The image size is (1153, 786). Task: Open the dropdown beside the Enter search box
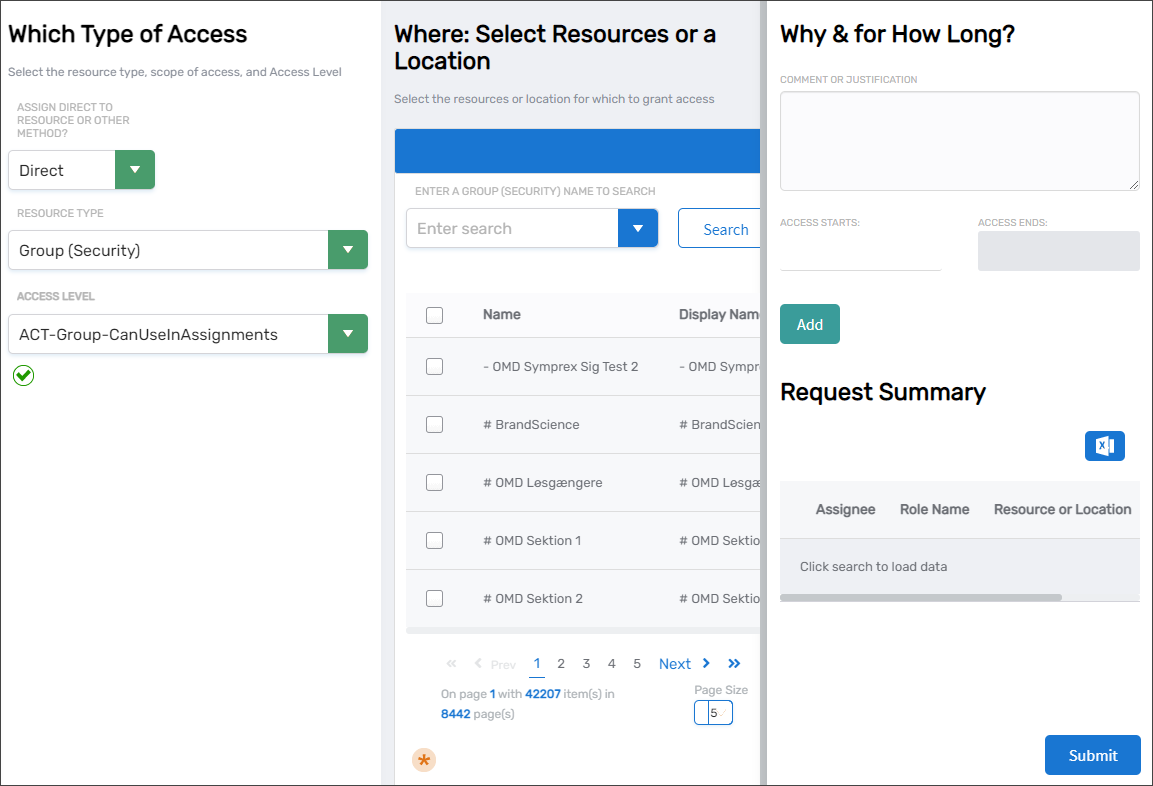638,228
